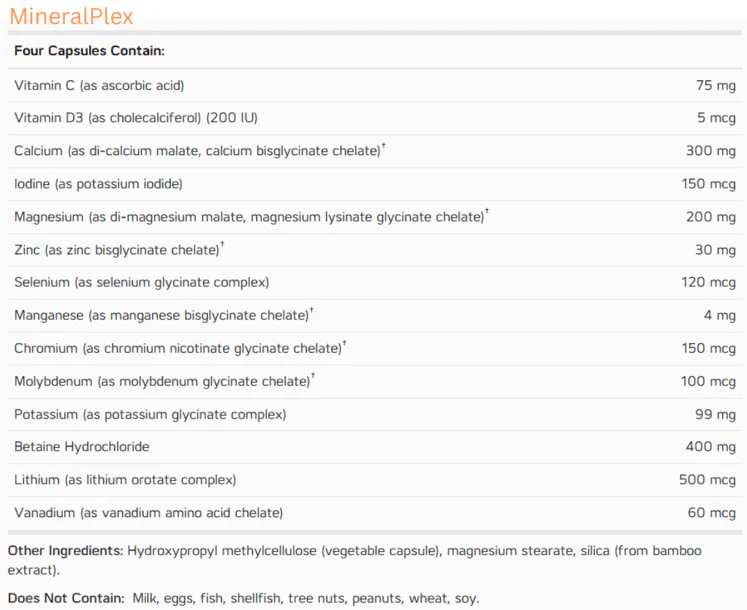747x610 pixels.
Task: Click the Calcium di-calcium malate ingredient row
Action: [375, 151]
